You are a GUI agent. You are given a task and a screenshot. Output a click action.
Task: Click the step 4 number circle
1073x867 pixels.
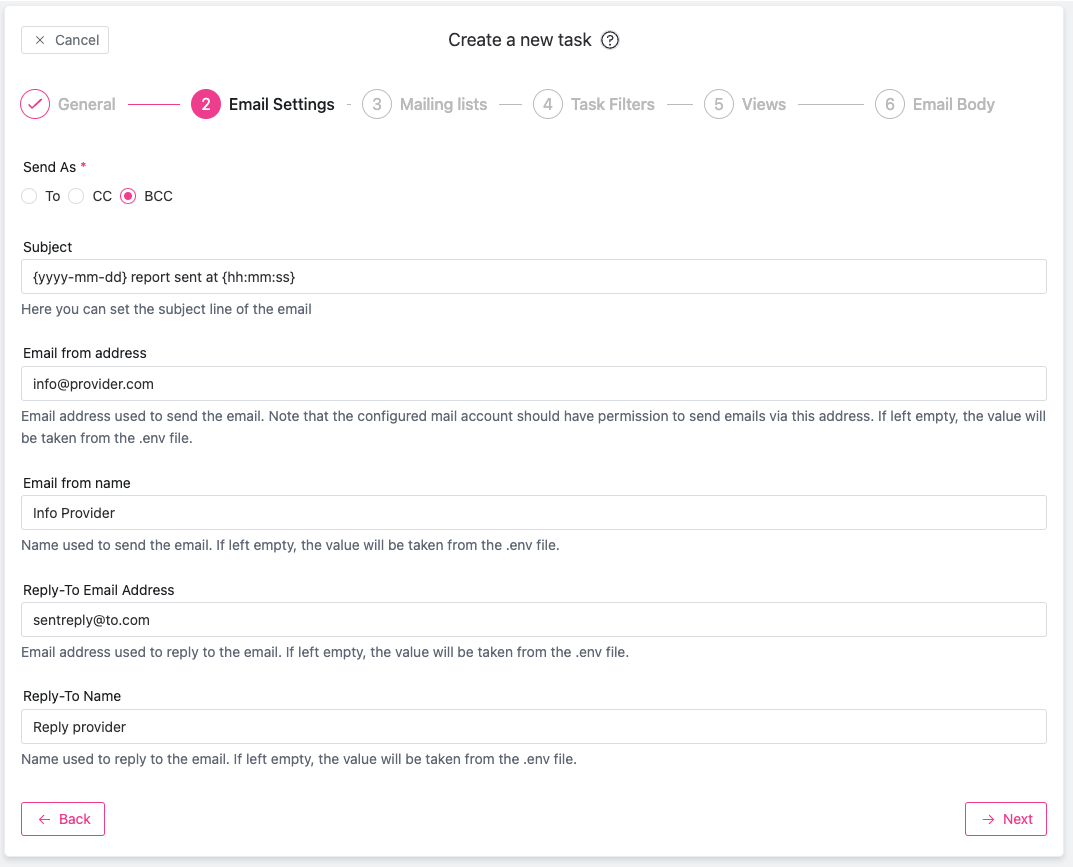pyautogui.click(x=547, y=104)
